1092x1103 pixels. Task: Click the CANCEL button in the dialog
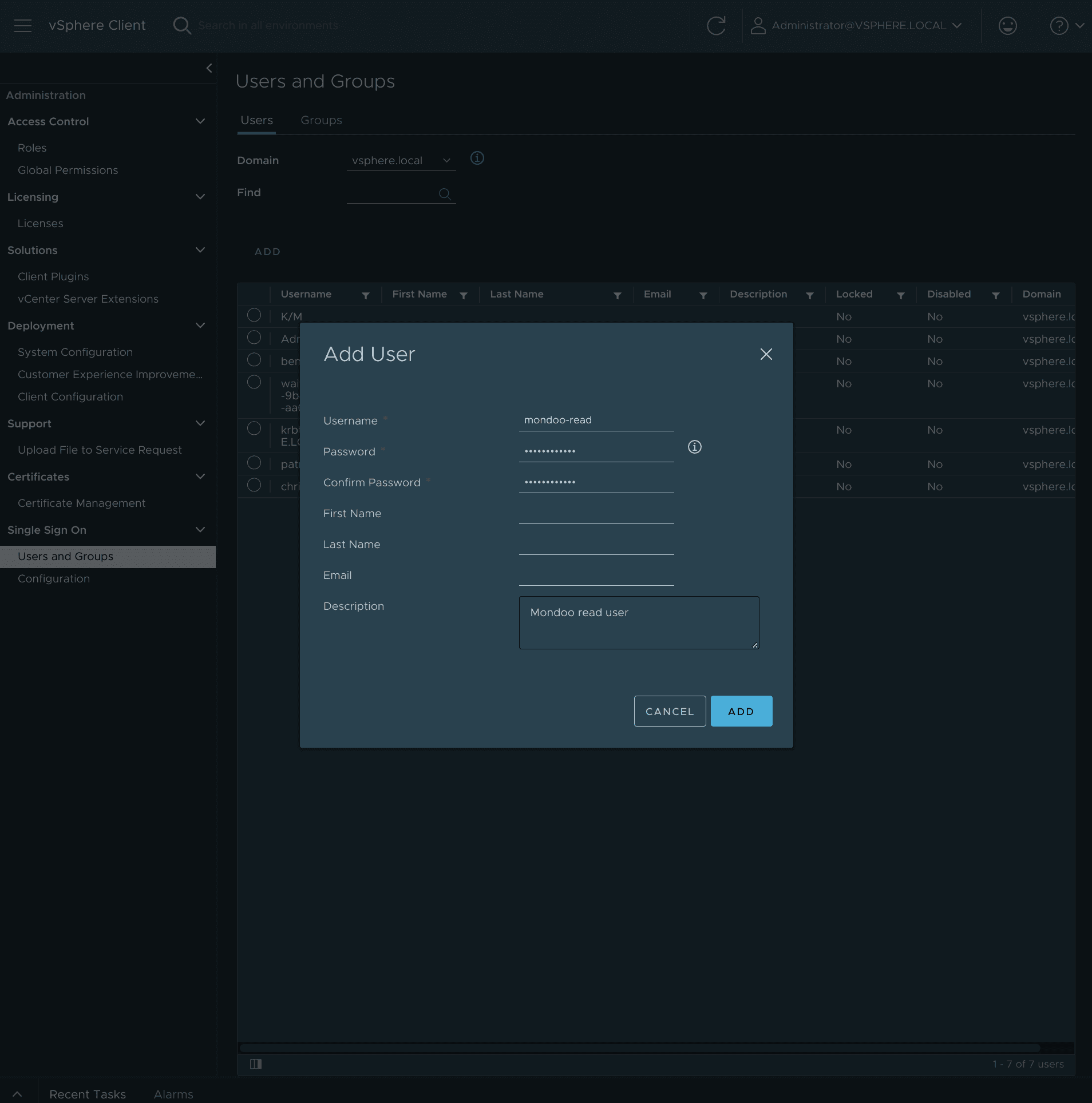pos(669,711)
